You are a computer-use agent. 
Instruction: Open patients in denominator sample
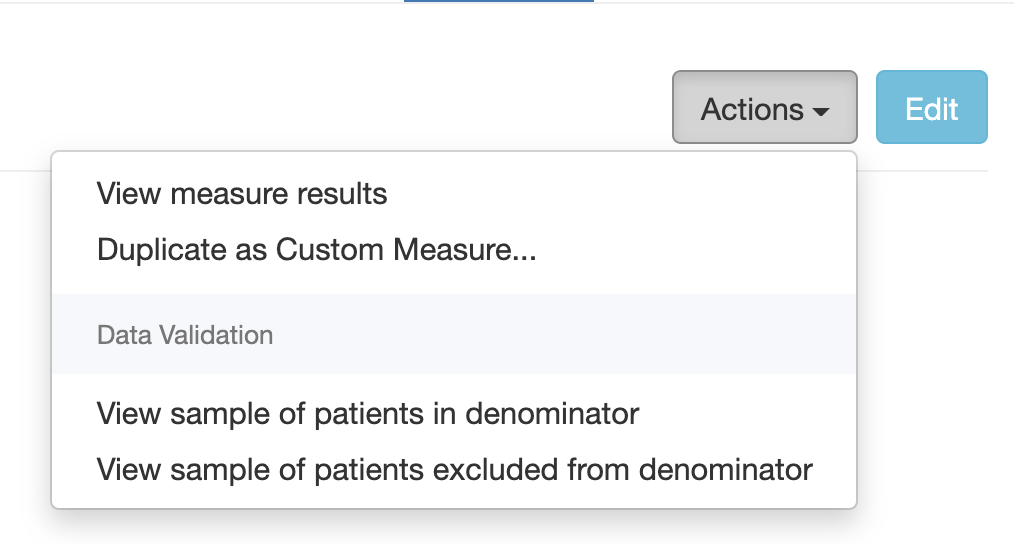point(368,412)
